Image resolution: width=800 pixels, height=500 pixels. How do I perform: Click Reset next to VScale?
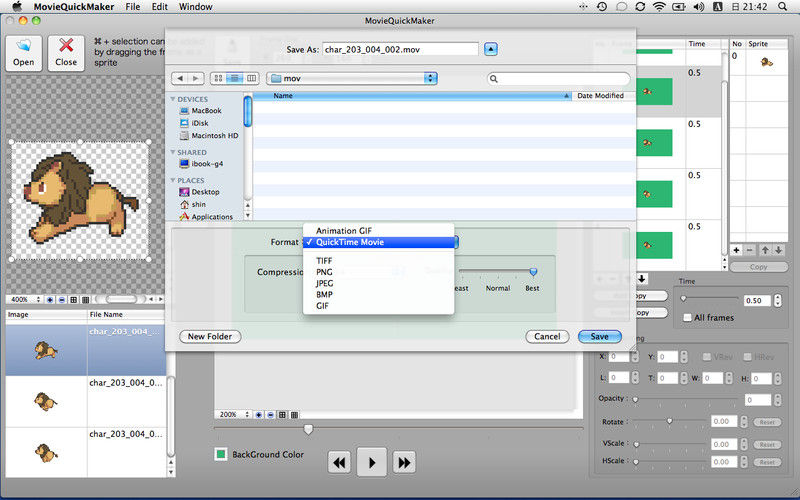click(x=767, y=444)
